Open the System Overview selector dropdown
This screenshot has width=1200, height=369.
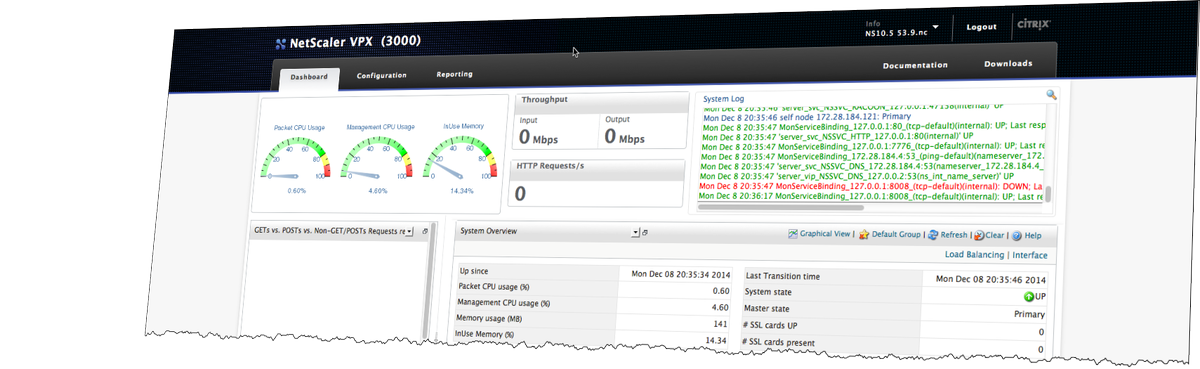(635, 232)
